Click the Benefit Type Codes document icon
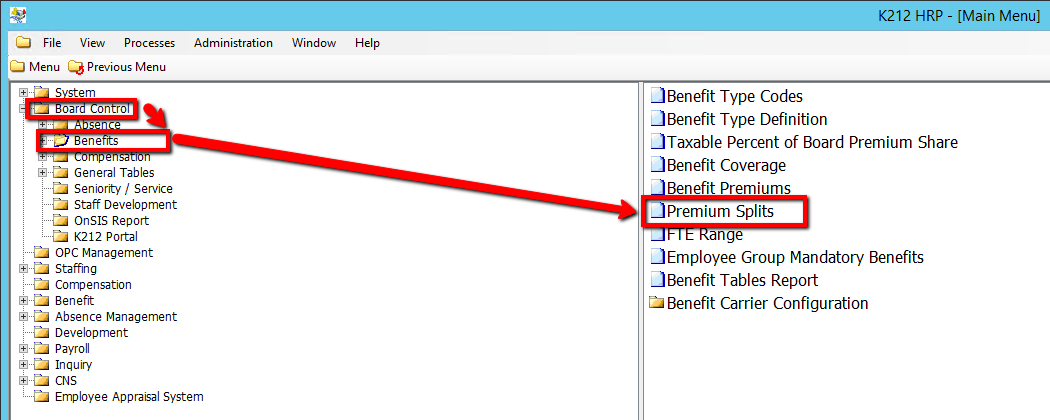 (657, 97)
